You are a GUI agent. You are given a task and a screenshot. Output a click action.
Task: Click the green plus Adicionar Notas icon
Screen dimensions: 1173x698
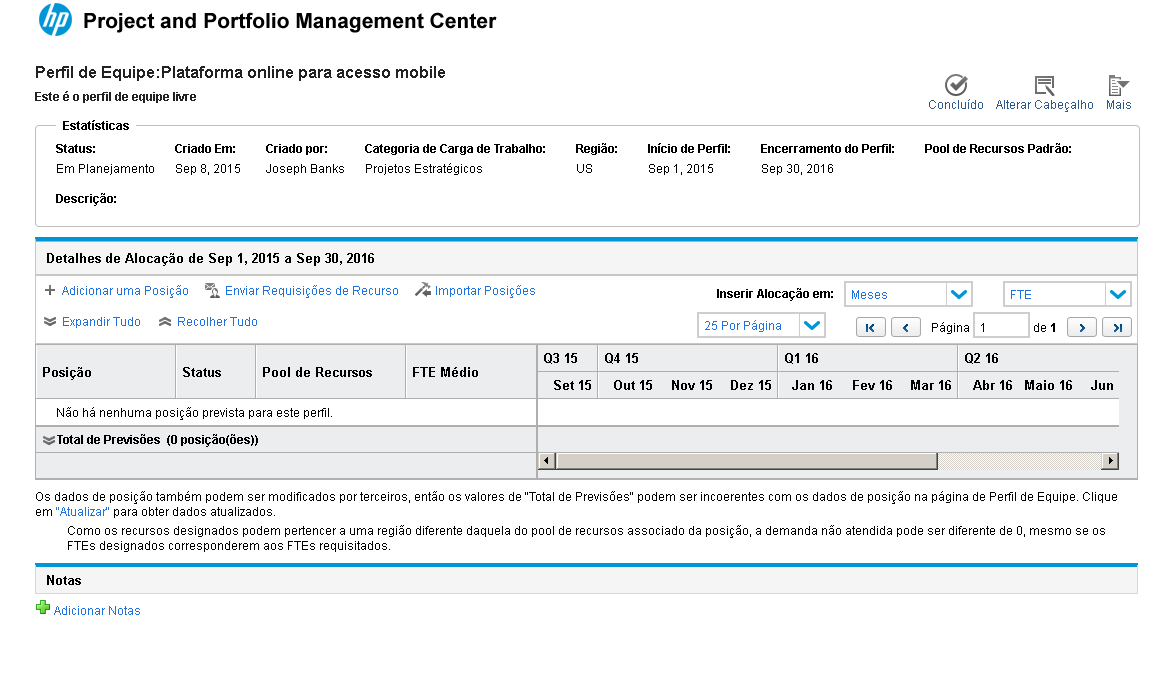point(43,608)
